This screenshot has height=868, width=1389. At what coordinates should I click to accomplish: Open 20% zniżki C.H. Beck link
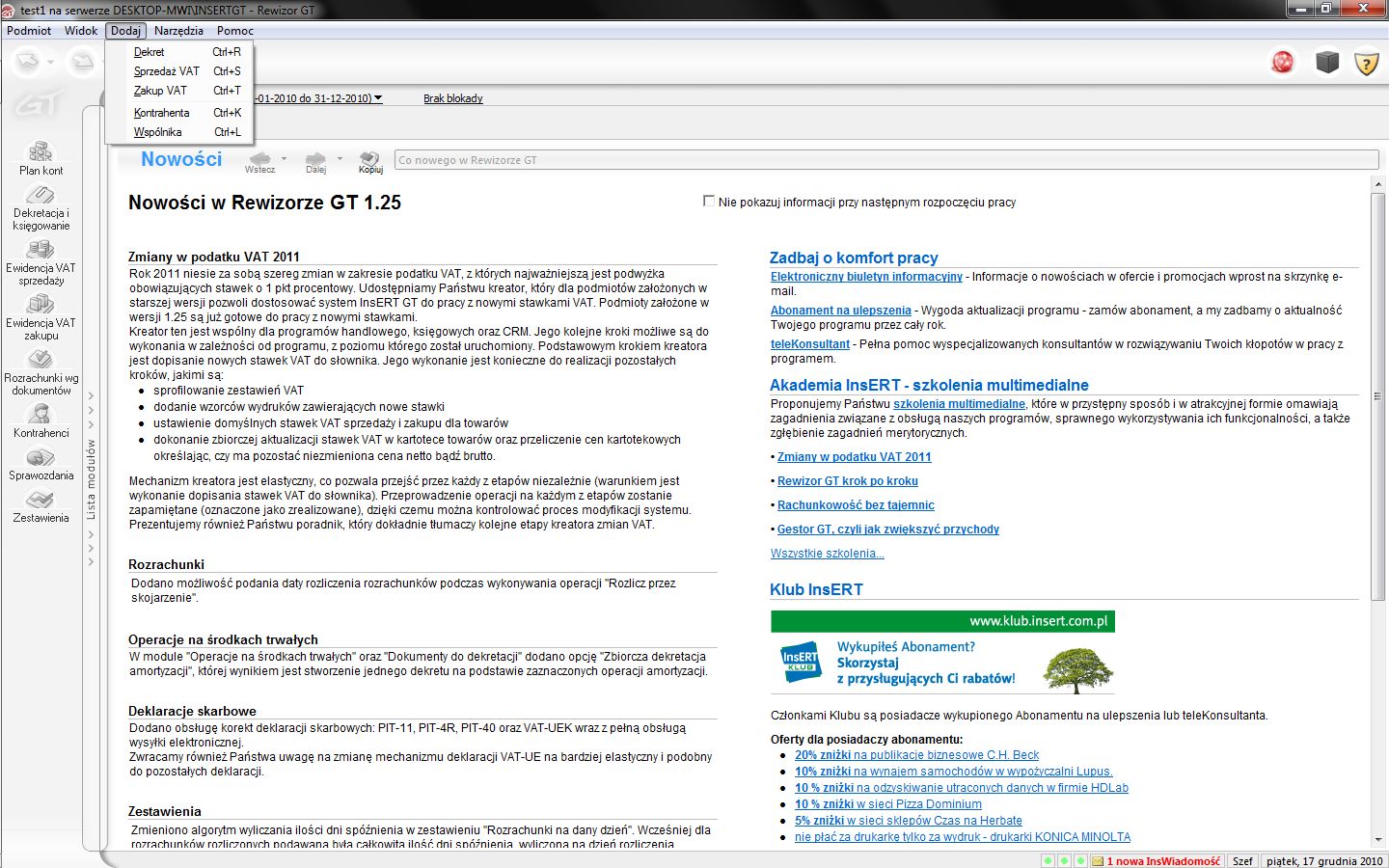[916, 755]
